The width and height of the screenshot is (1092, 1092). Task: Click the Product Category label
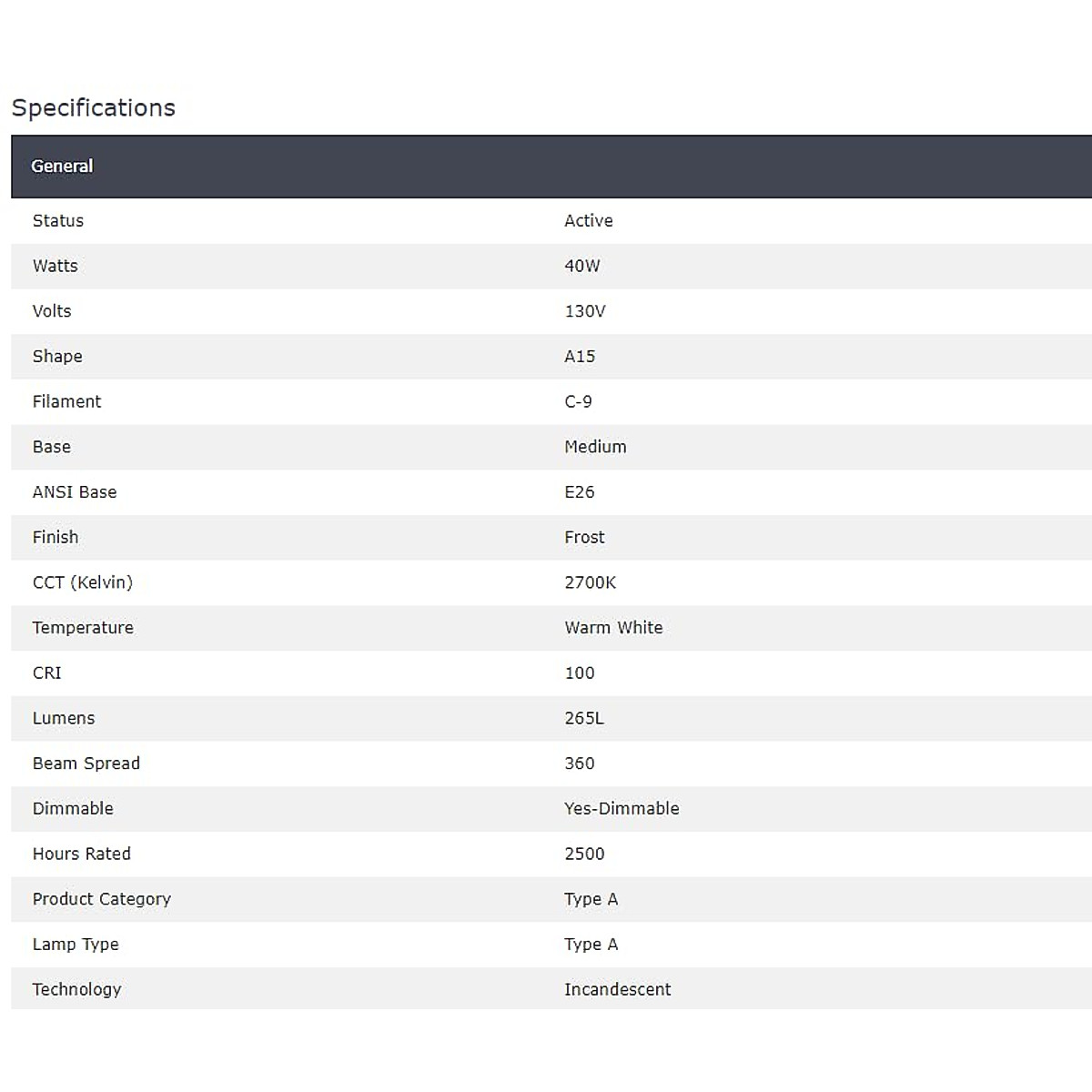coord(102,898)
